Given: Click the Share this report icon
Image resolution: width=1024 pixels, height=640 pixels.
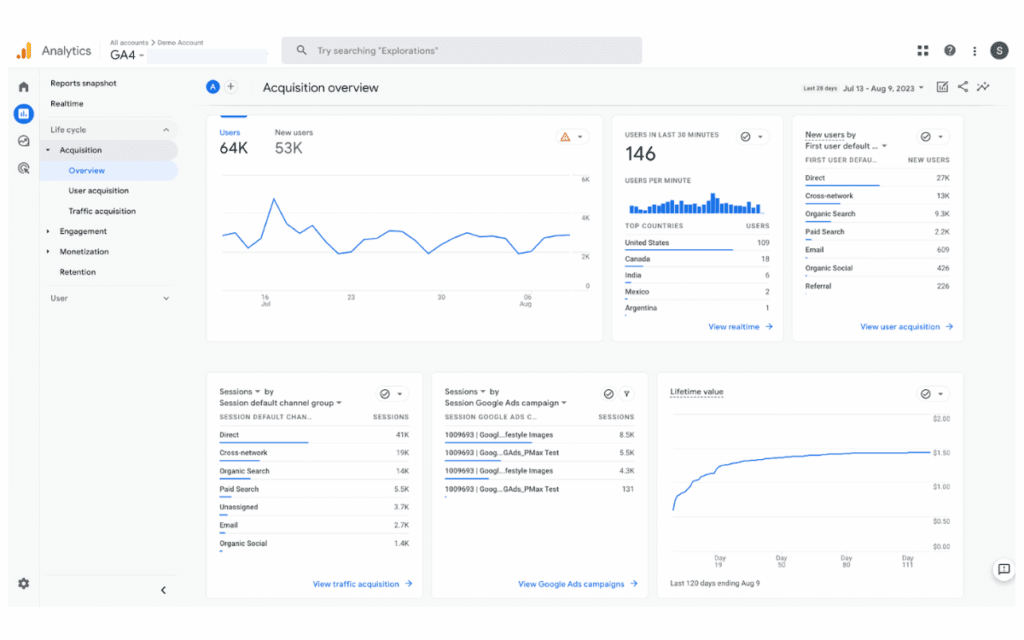Looking at the screenshot, I should [x=963, y=87].
